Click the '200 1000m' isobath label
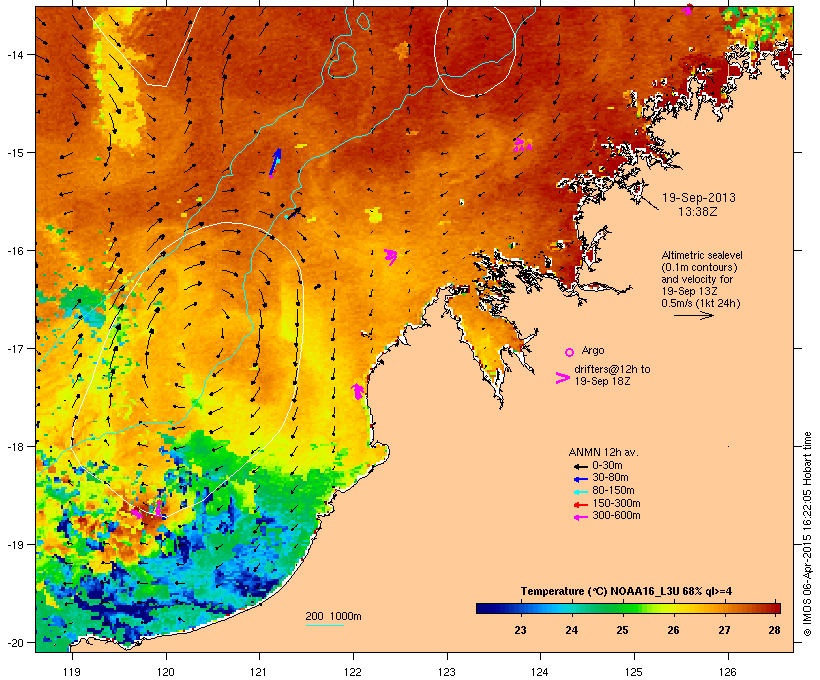820x680 pixels. [333, 616]
